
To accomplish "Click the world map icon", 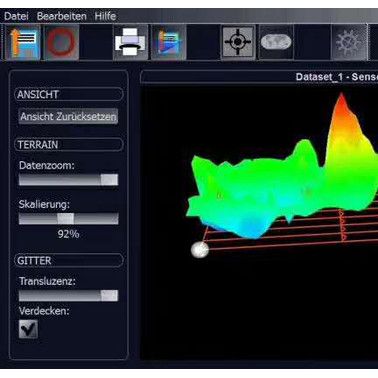I will [276, 42].
